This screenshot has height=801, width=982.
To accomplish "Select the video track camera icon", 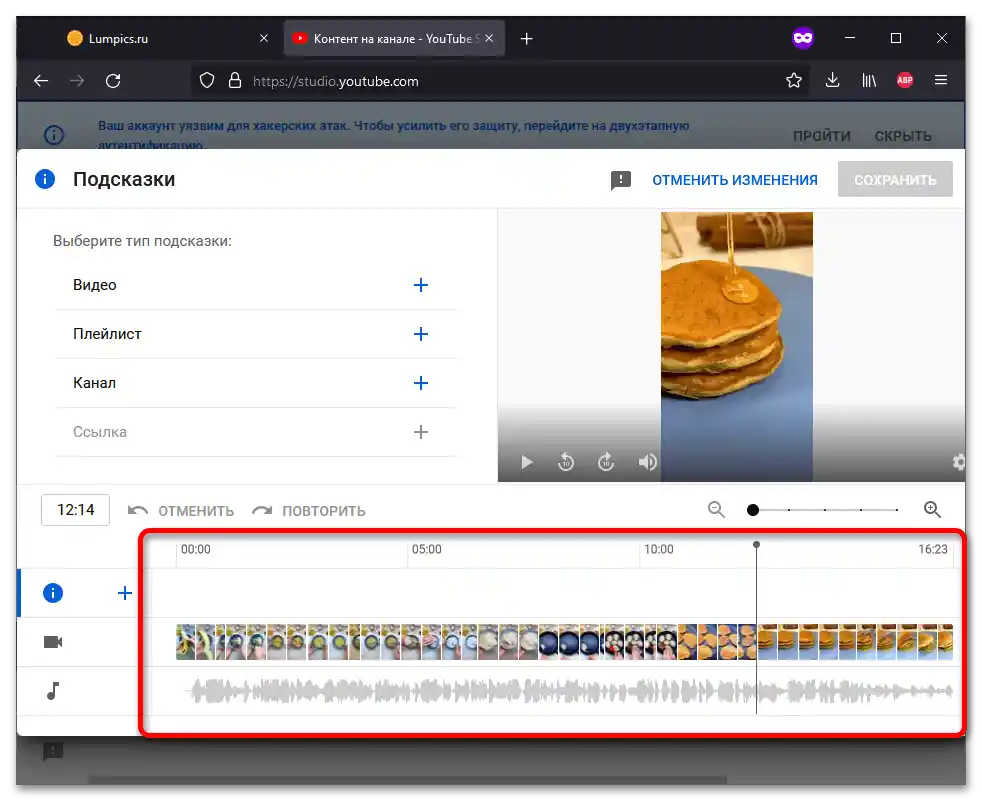I will (52, 641).
